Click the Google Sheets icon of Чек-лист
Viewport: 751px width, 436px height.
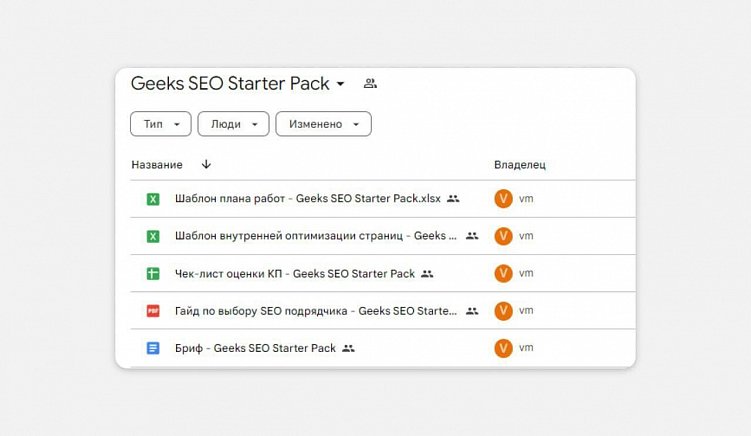153,273
